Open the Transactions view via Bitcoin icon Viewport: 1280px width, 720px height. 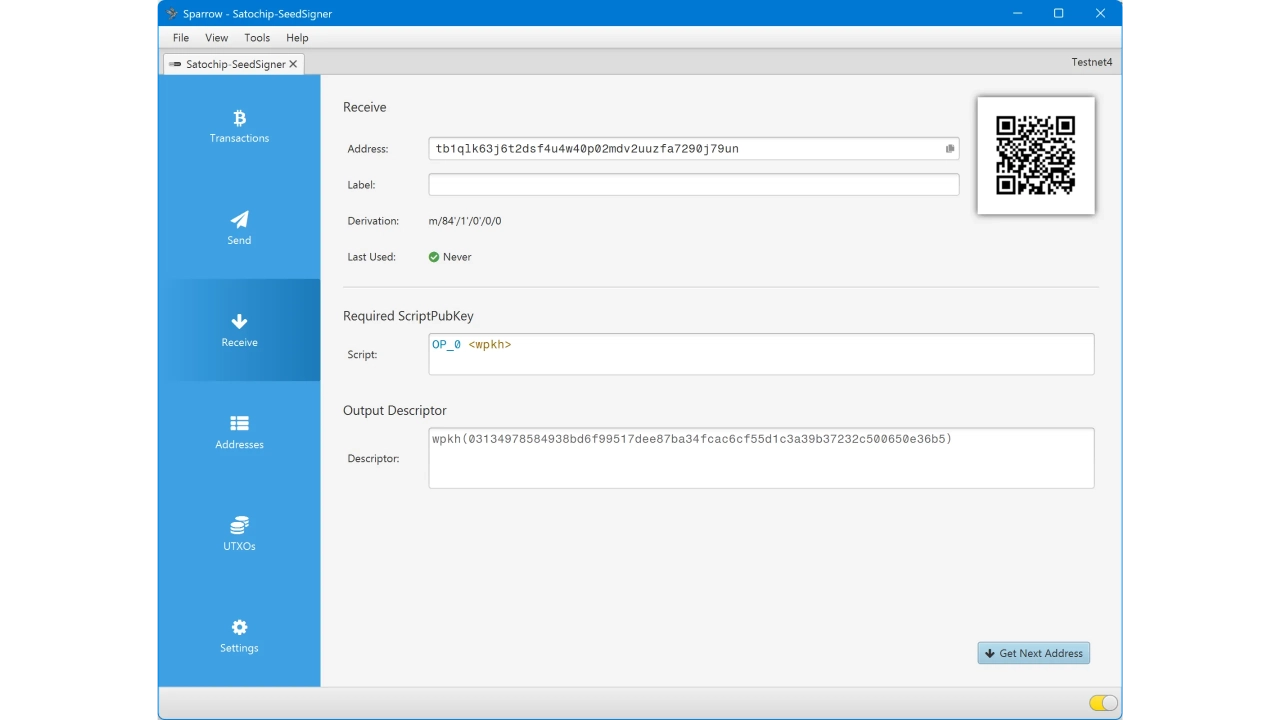tap(239, 118)
